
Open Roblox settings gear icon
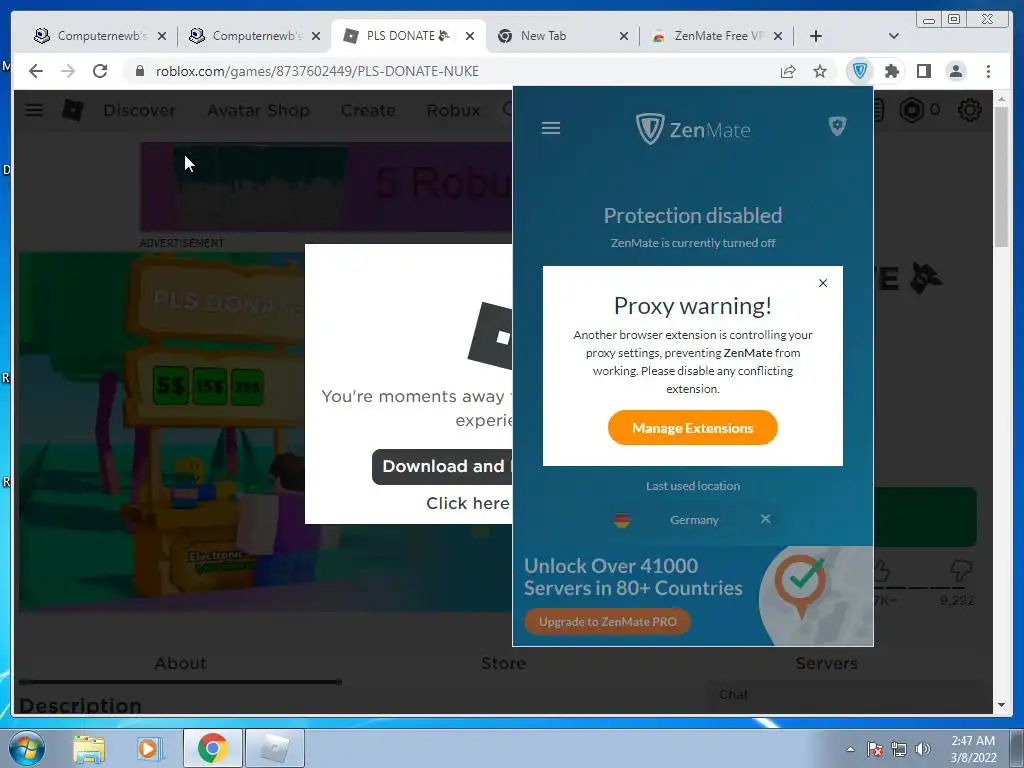[x=969, y=110]
